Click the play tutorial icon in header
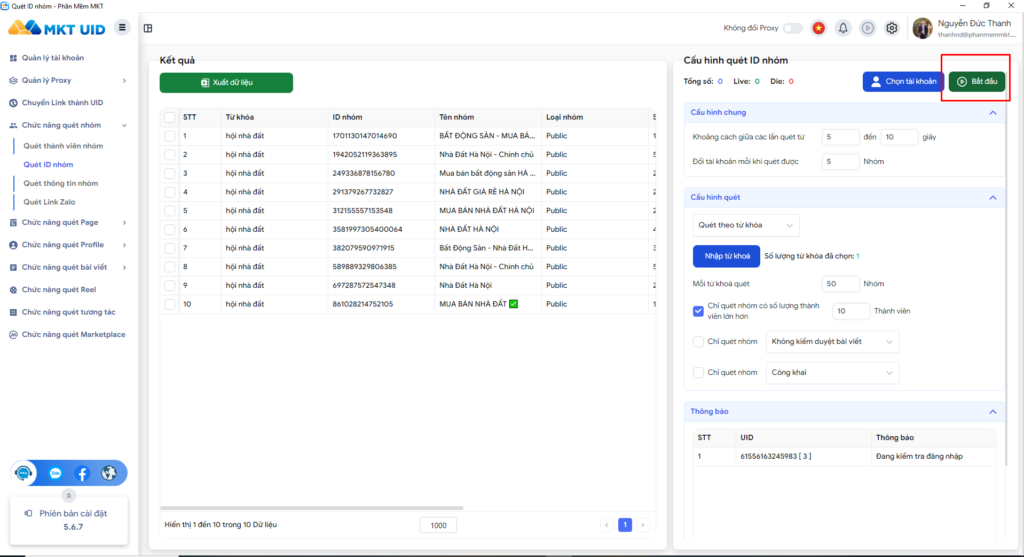The image size is (1024, 557). click(x=868, y=28)
